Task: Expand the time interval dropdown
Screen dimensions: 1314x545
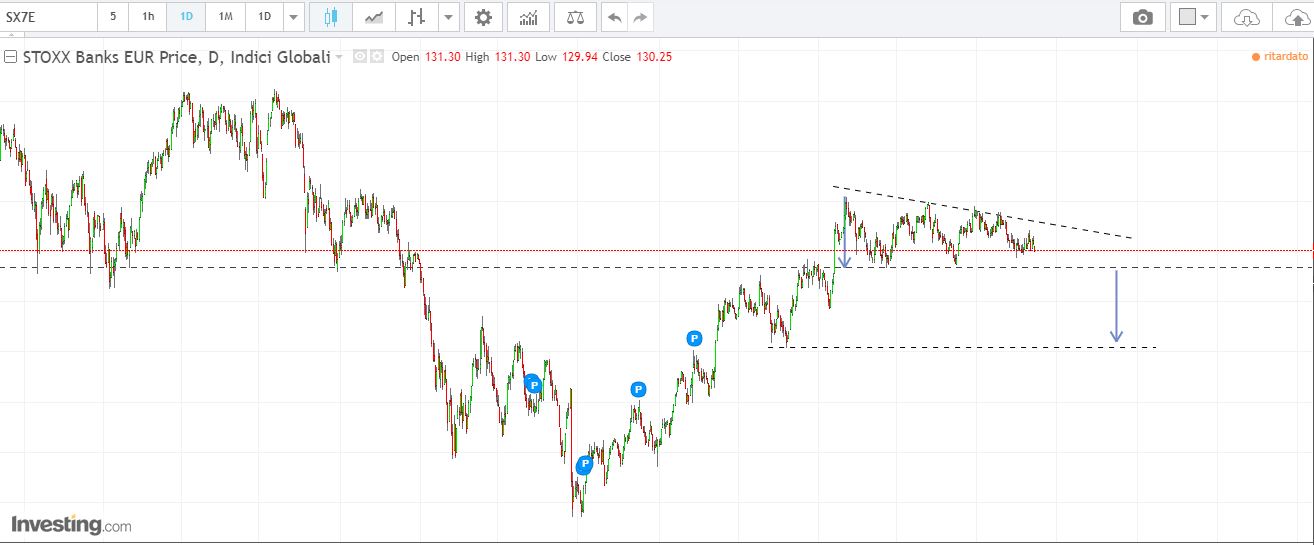Action: pyautogui.click(x=293, y=17)
